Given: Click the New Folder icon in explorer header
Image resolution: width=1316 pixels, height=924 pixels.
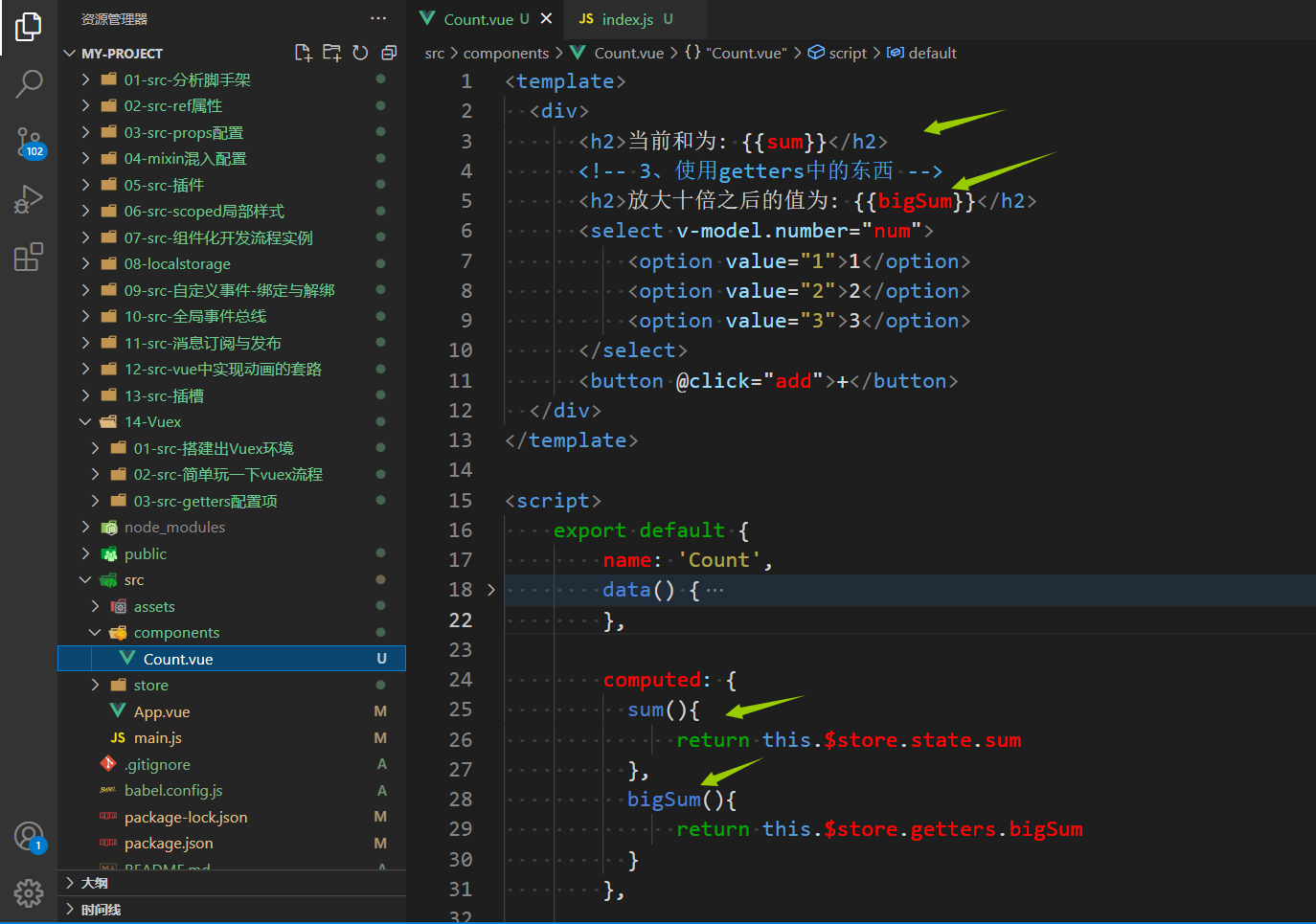Looking at the screenshot, I should point(332,53).
